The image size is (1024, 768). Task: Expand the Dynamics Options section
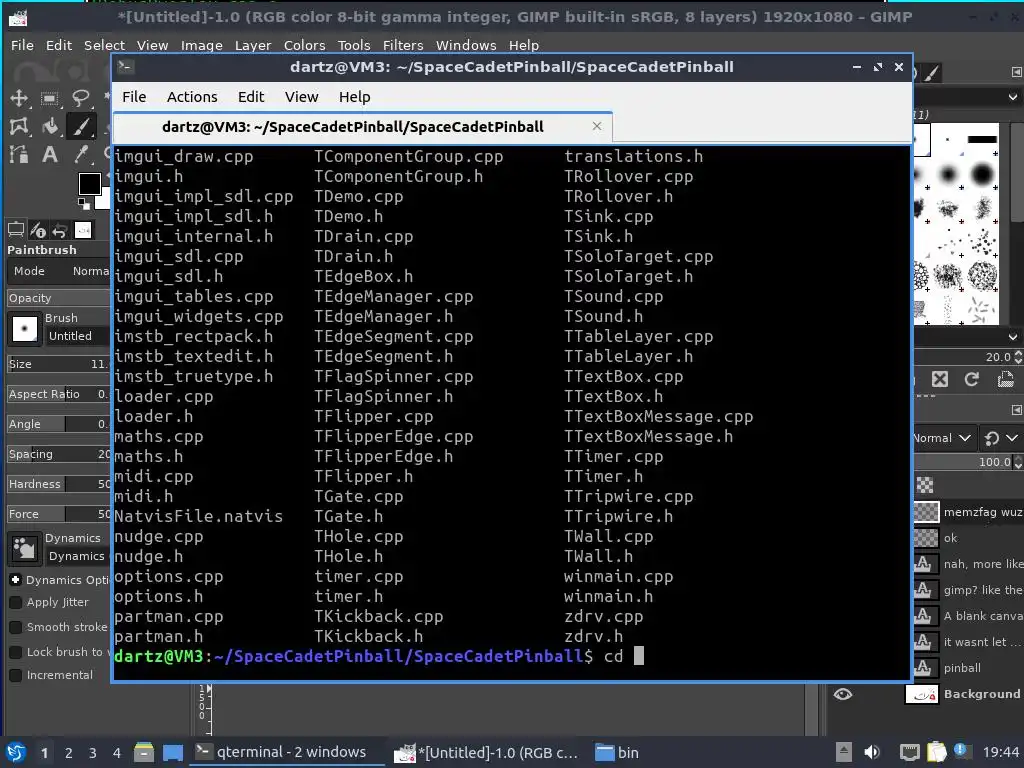click(16, 580)
